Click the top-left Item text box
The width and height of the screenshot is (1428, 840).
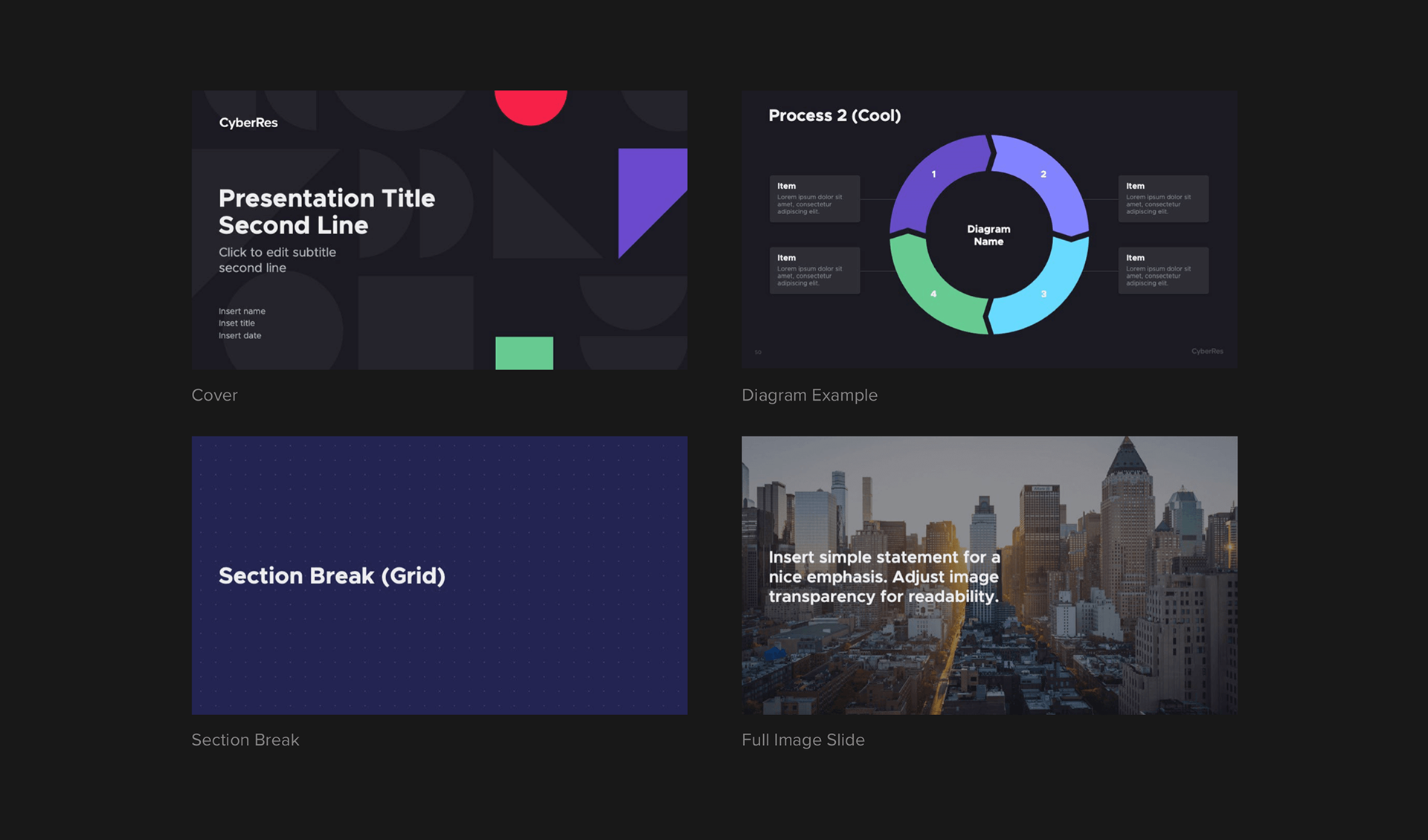814,198
